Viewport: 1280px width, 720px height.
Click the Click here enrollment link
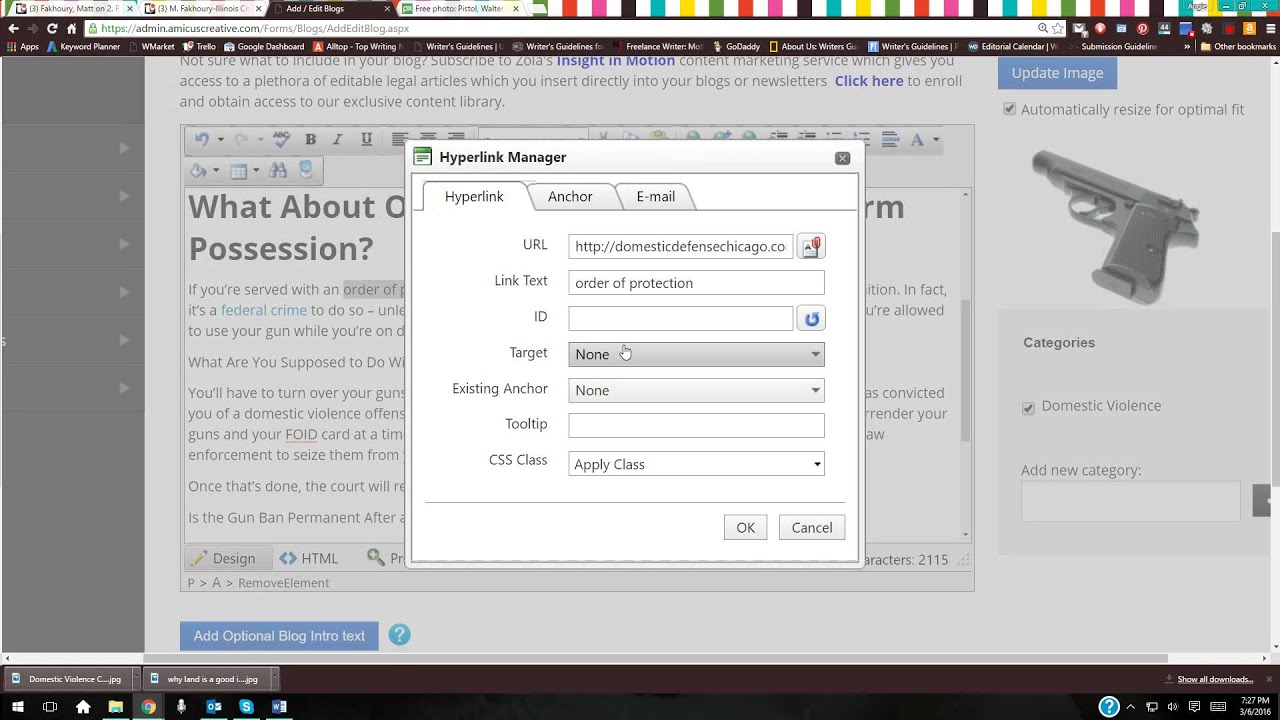[869, 81]
